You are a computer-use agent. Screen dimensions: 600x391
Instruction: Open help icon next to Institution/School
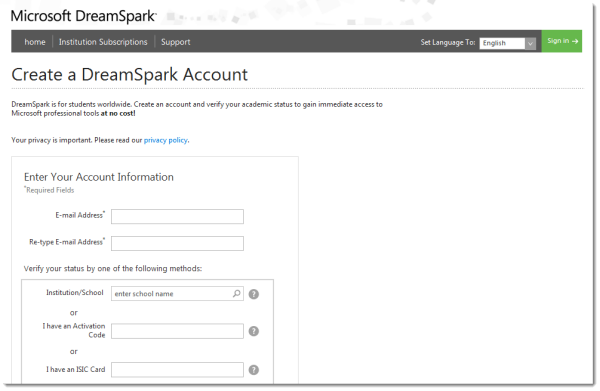point(254,294)
